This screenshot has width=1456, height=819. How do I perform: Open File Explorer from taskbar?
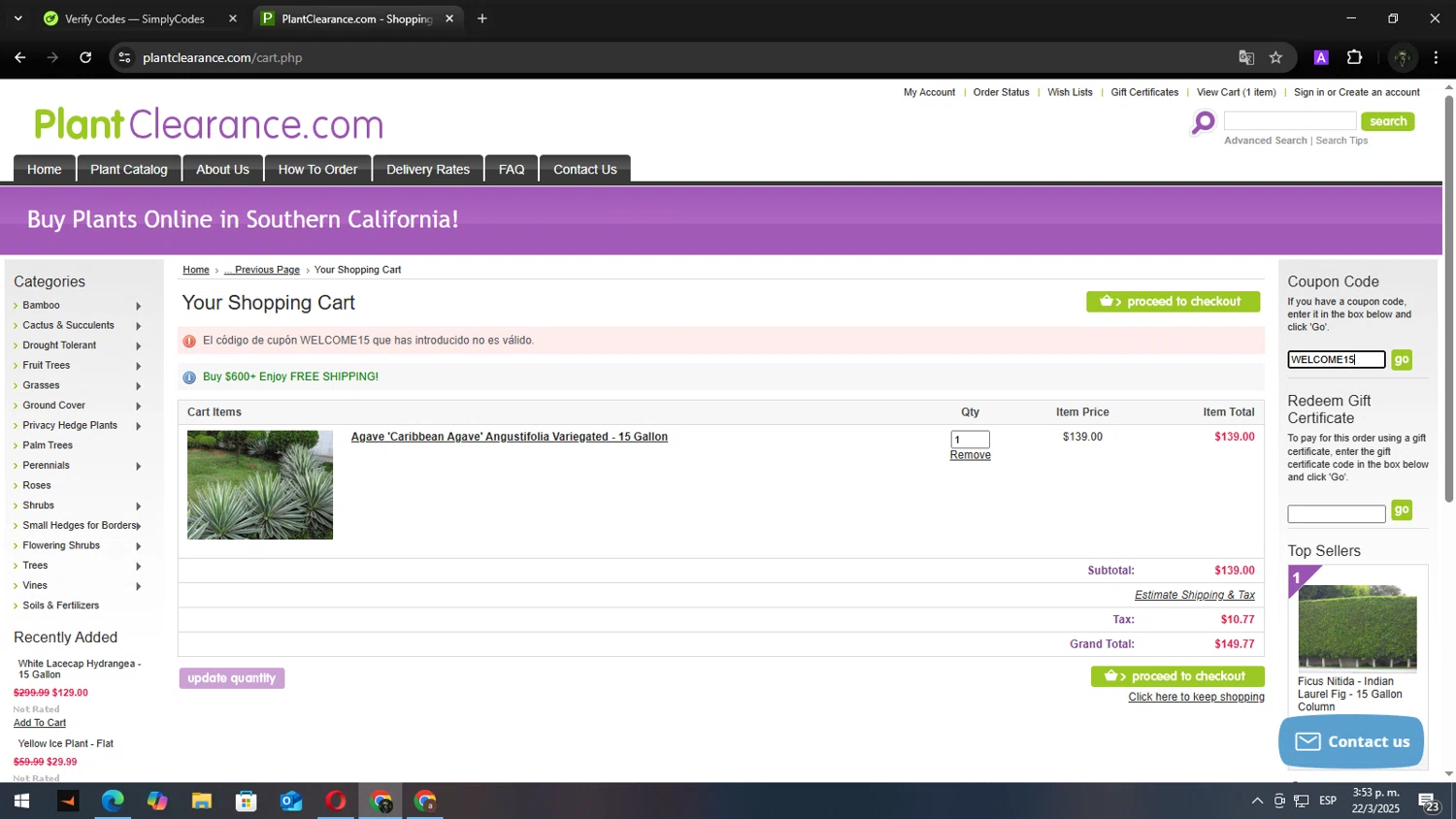[202, 802]
